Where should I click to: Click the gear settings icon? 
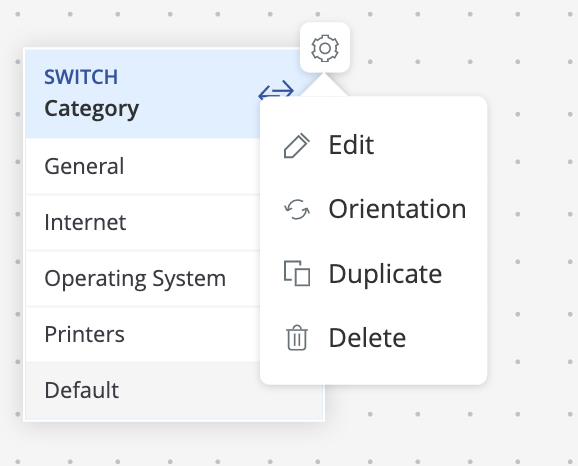(x=325, y=48)
